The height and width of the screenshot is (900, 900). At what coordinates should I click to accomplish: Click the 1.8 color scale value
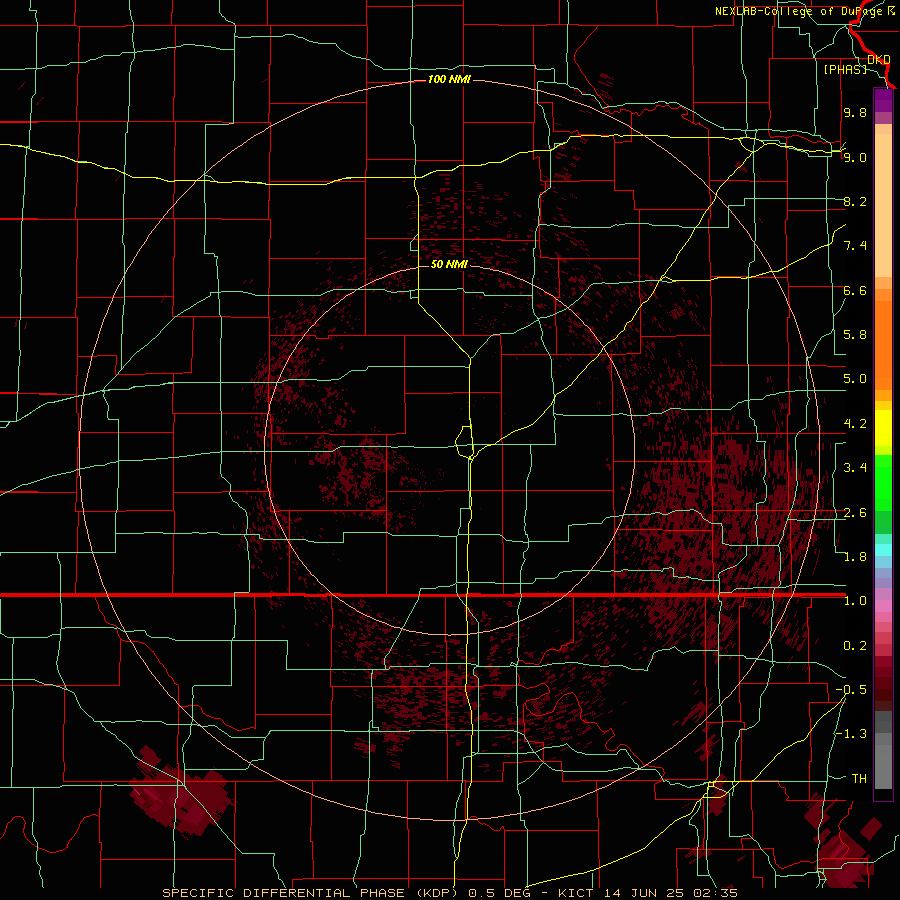point(855,557)
